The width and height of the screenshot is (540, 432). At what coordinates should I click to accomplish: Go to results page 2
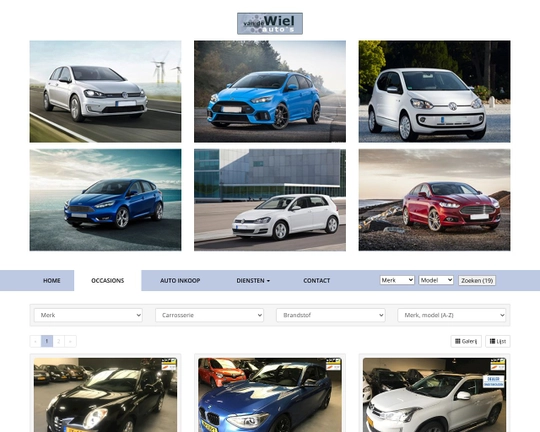click(x=59, y=341)
